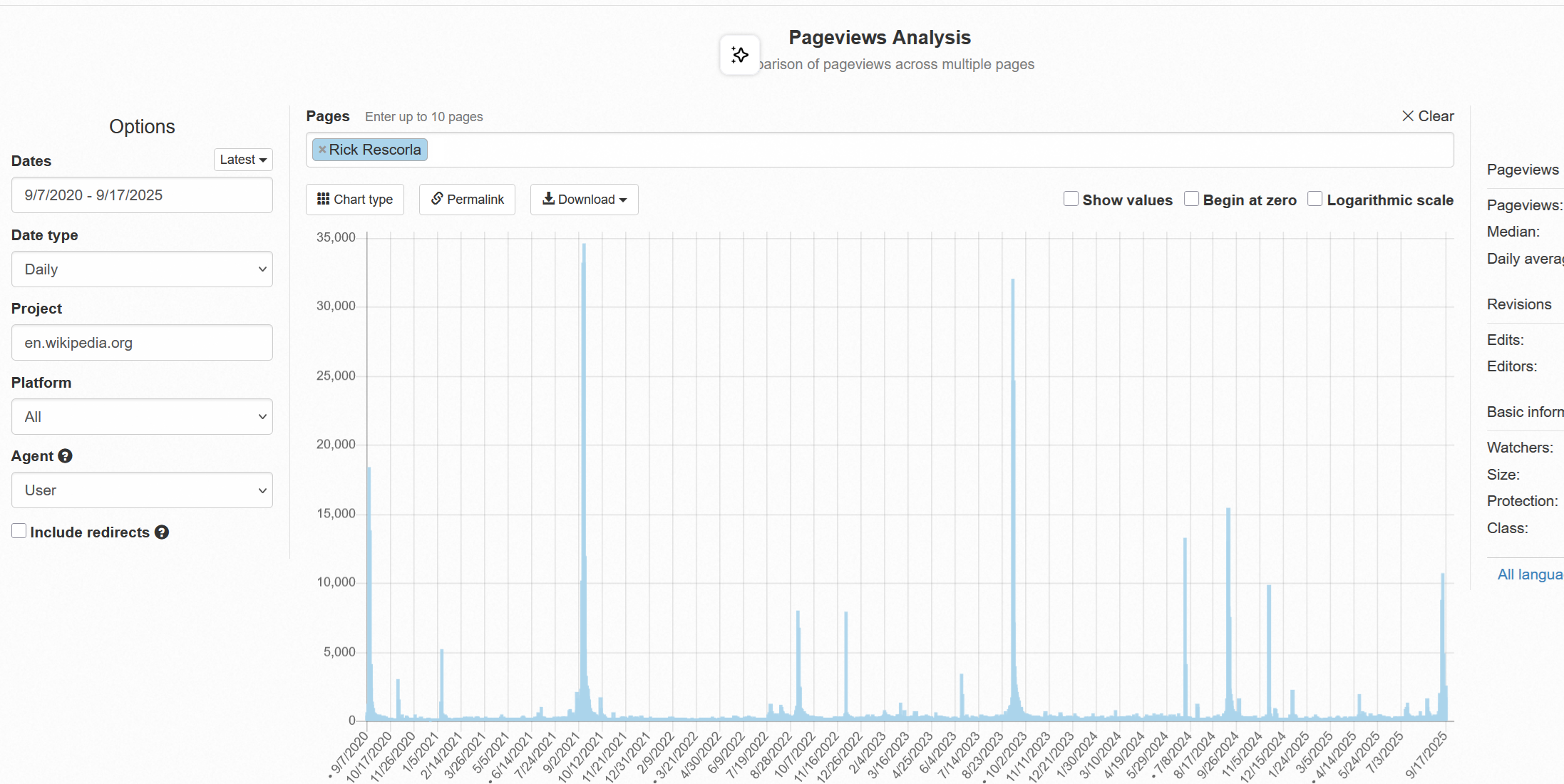Viewport: 1564px width, 784px height.
Task: Open the Chart type selector
Action: pyautogui.click(x=355, y=200)
